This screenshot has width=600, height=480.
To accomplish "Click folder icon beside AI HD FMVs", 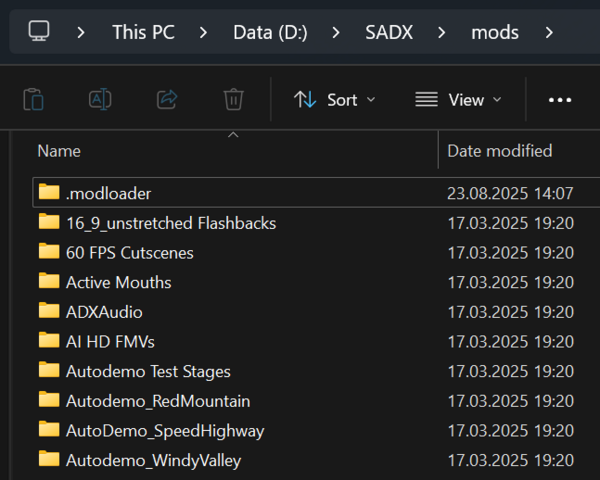I will click(x=49, y=340).
